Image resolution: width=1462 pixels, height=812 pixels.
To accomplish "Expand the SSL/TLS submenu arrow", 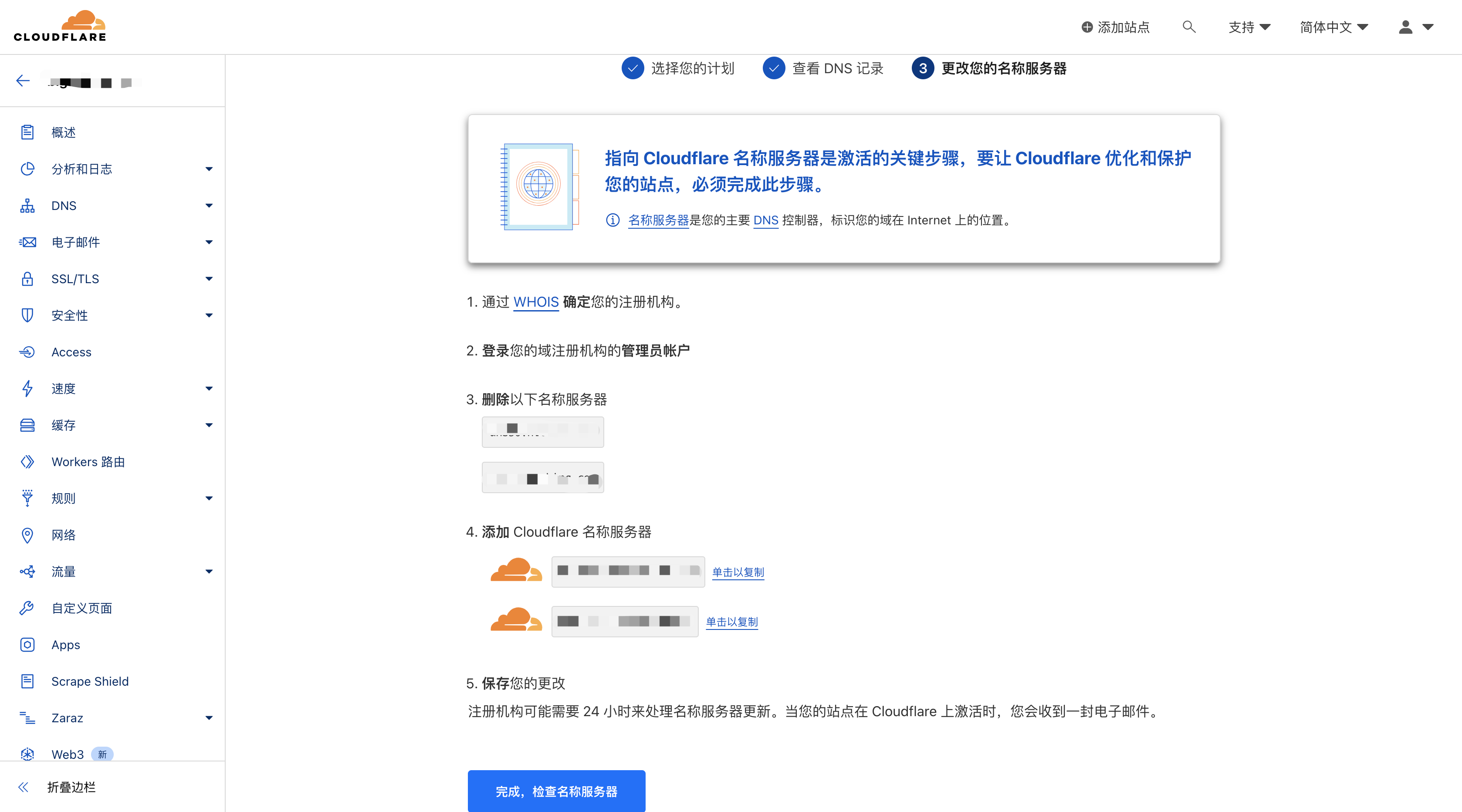I will [209, 279].
